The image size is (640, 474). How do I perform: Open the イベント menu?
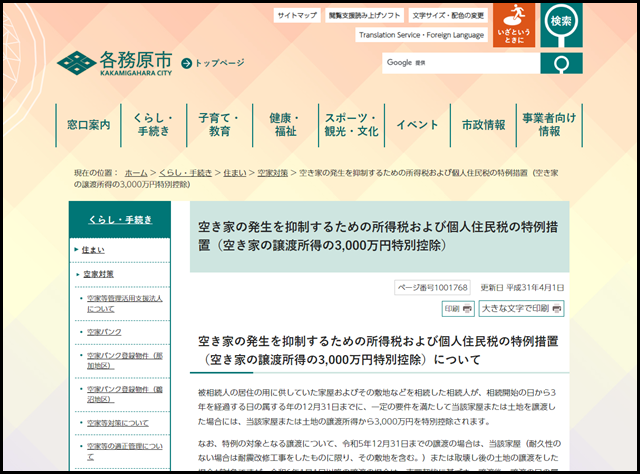pos(417,125)
